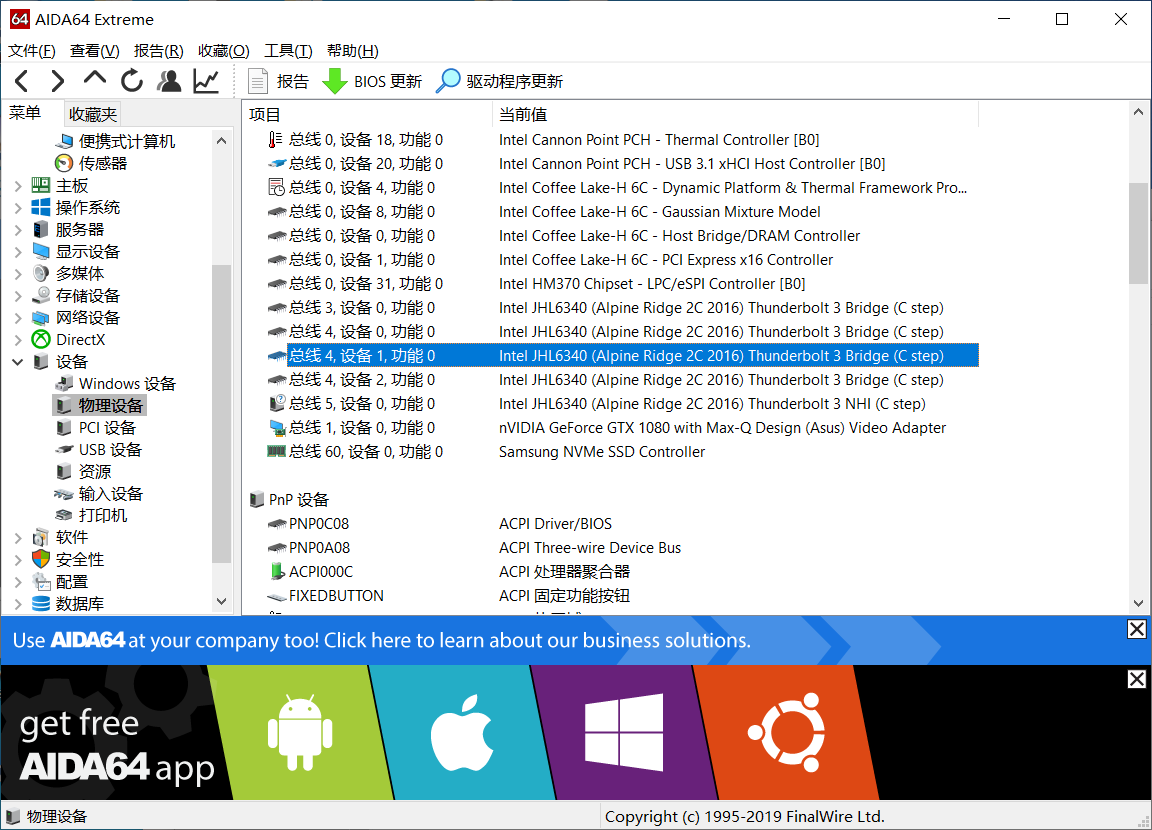
Task: Click the Ubuntu logo in the ad
Action: (787, 732)
